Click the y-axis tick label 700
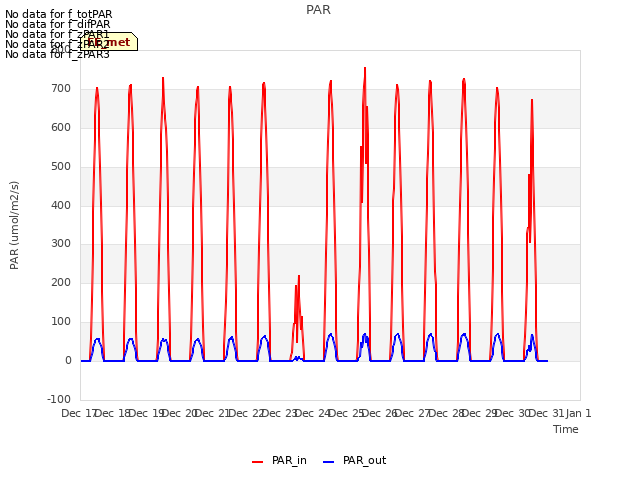This screenshot has height=480, width=640. pyautogui.click(x=61, y=89)
